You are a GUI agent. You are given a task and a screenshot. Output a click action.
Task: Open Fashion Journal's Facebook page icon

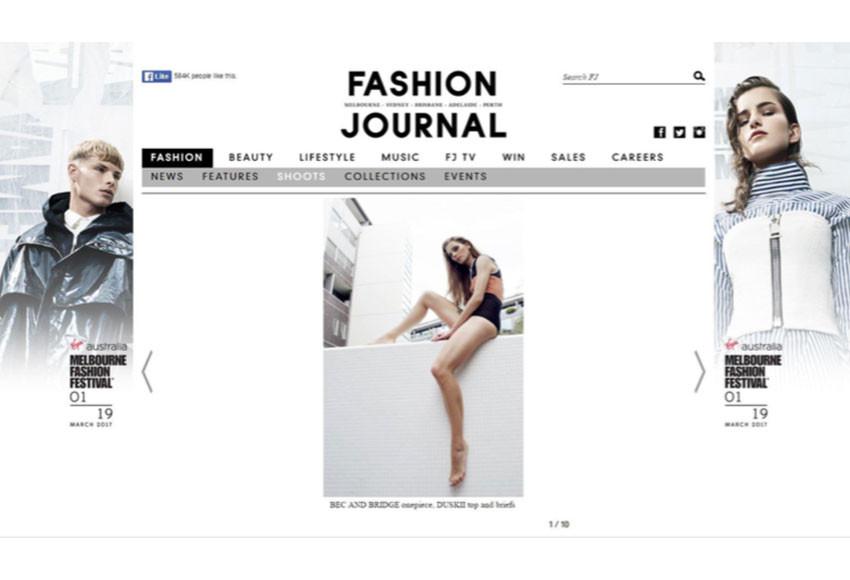point(659,132)
